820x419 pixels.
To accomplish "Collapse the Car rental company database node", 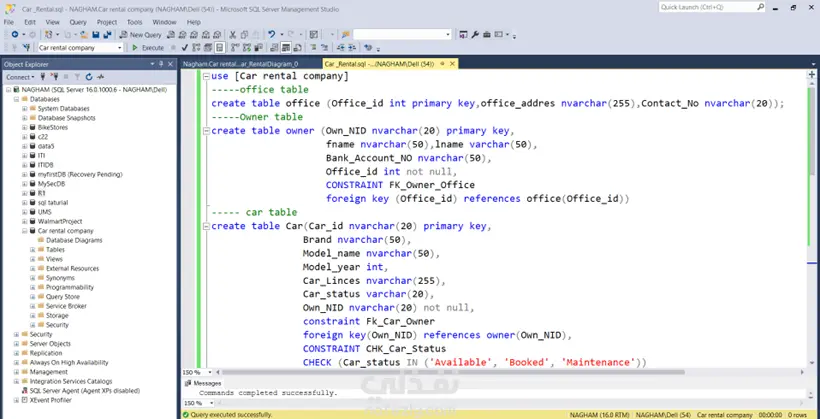I will [25, 231].
